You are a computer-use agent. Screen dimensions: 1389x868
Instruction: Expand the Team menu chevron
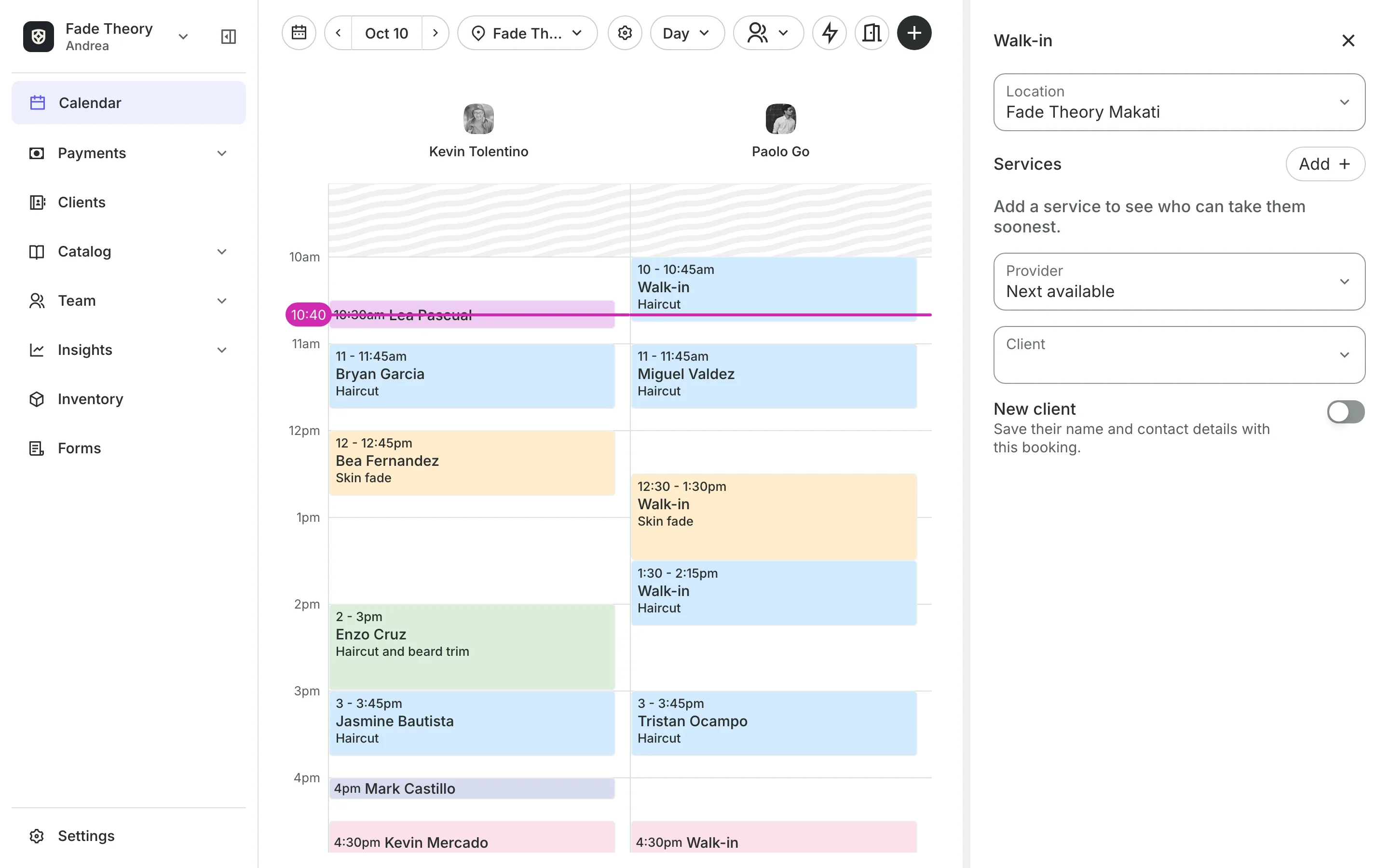pyautogui.click(x=222, y=301)
